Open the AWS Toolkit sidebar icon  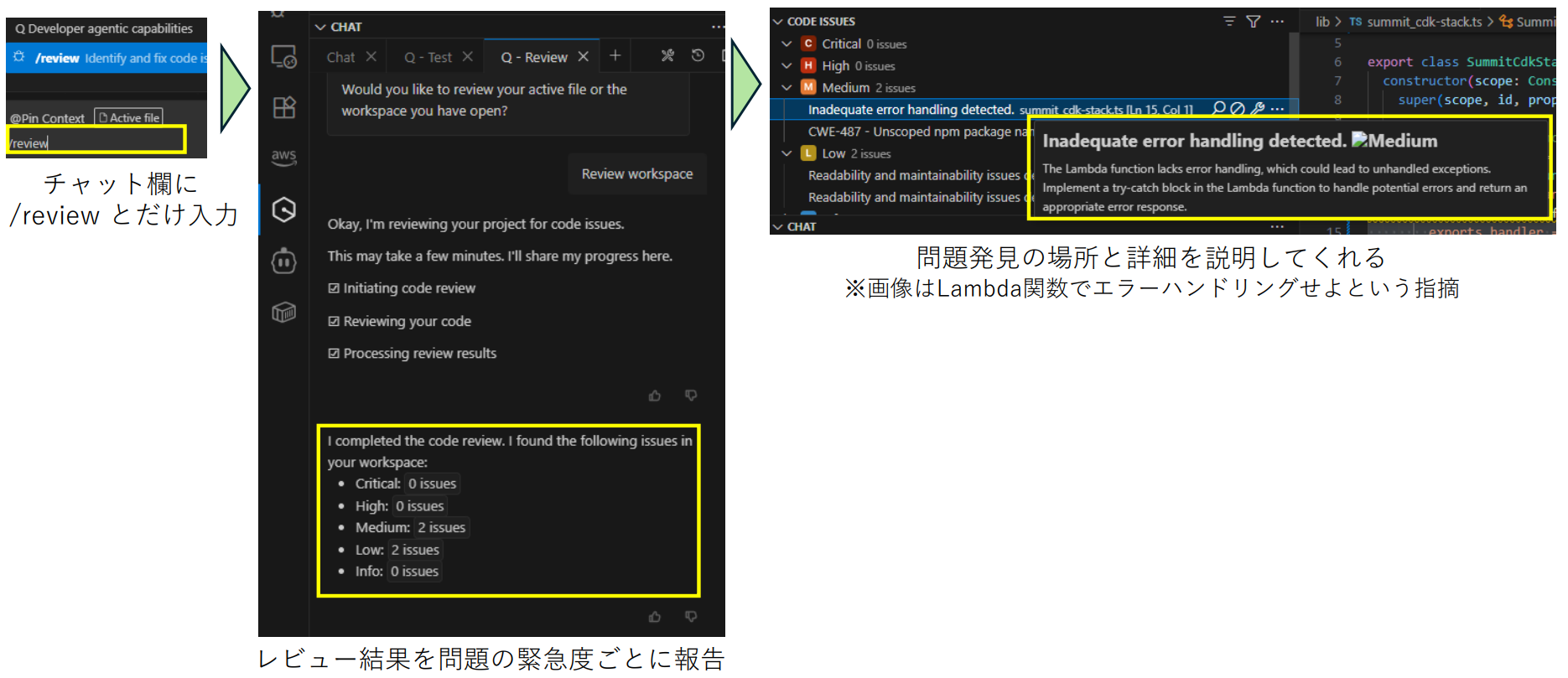[284, 157]
